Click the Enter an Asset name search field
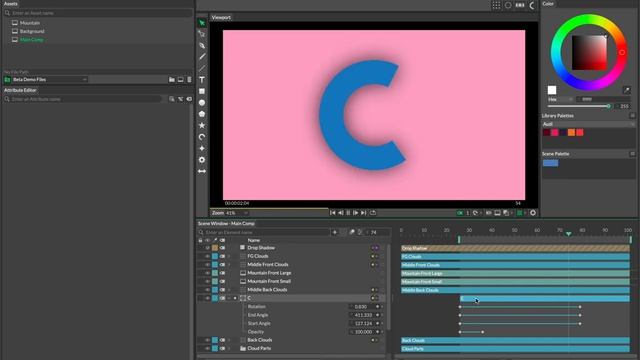 coord(98,13)
